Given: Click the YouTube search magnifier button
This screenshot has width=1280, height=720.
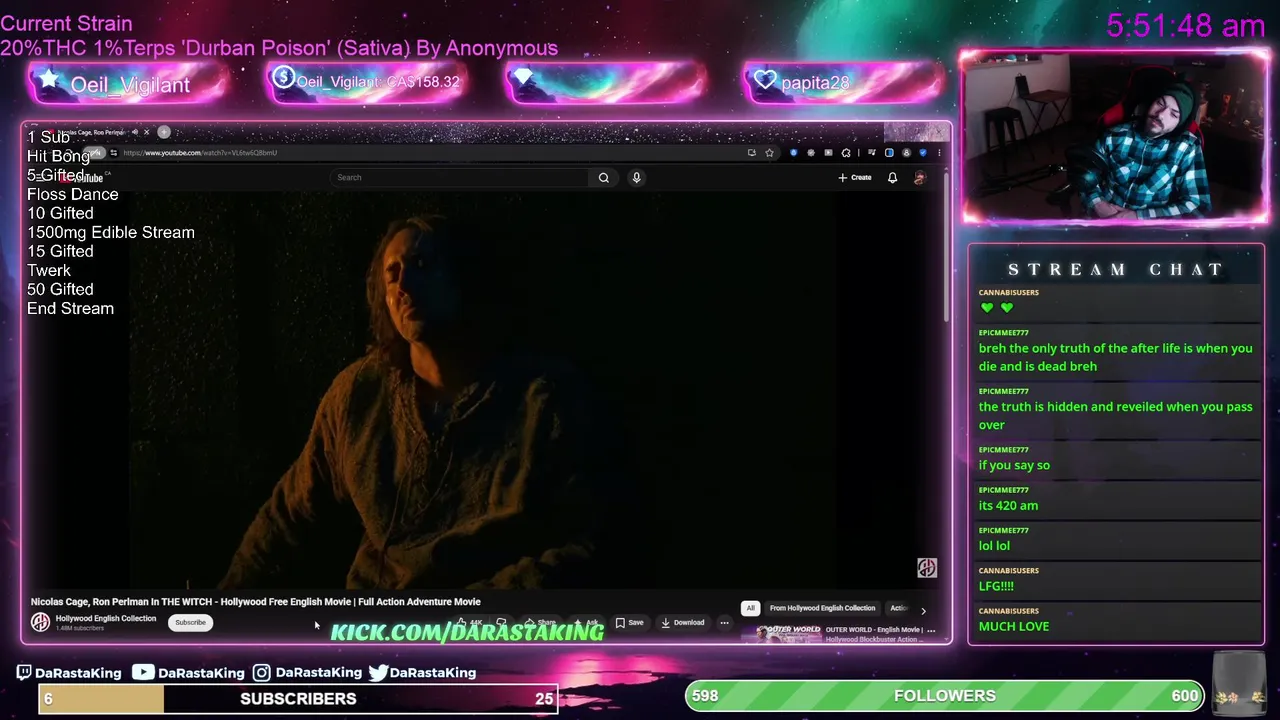Looking at the screenshot, I should 603,177.
